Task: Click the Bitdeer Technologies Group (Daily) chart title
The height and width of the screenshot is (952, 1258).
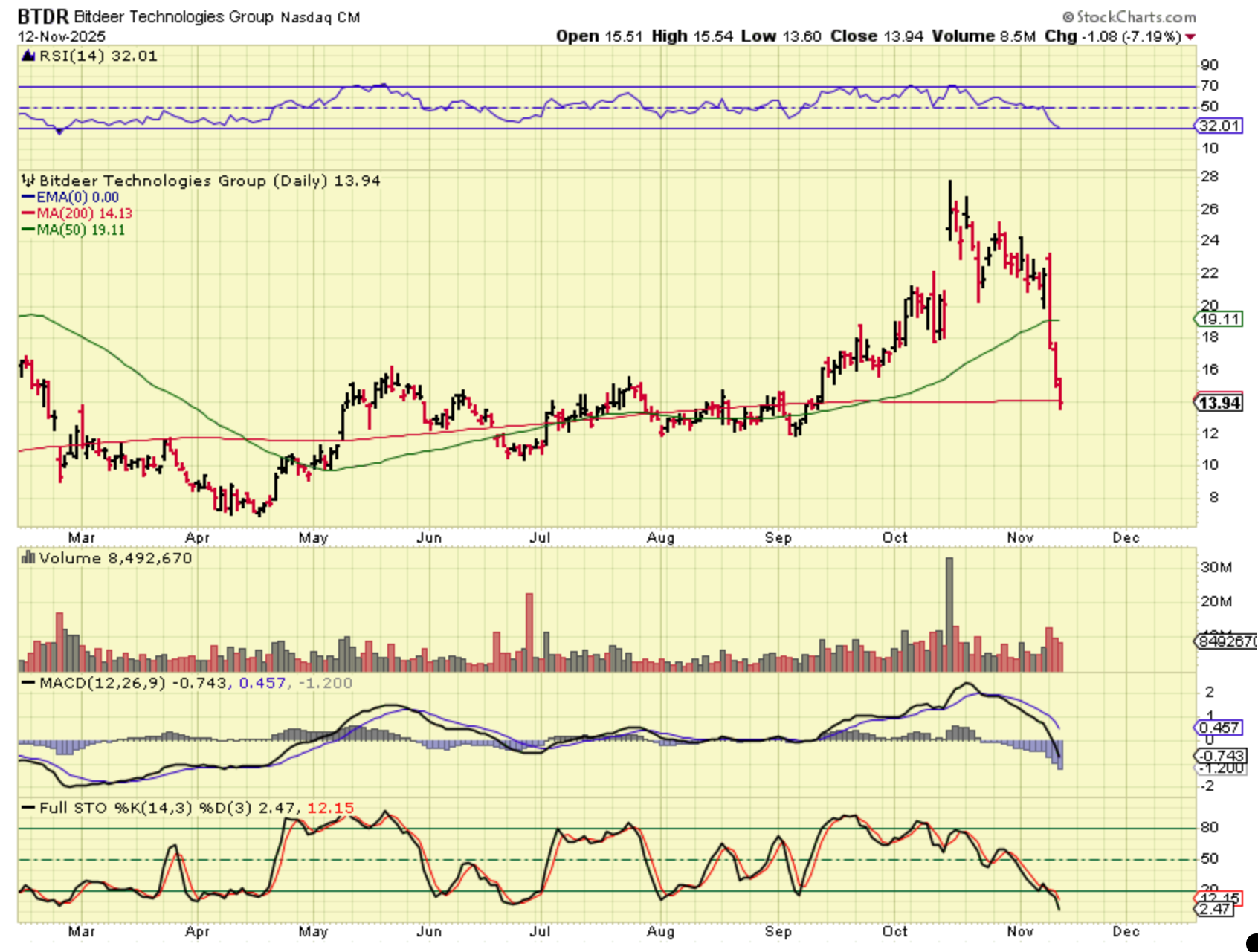Action: point(210,181)
